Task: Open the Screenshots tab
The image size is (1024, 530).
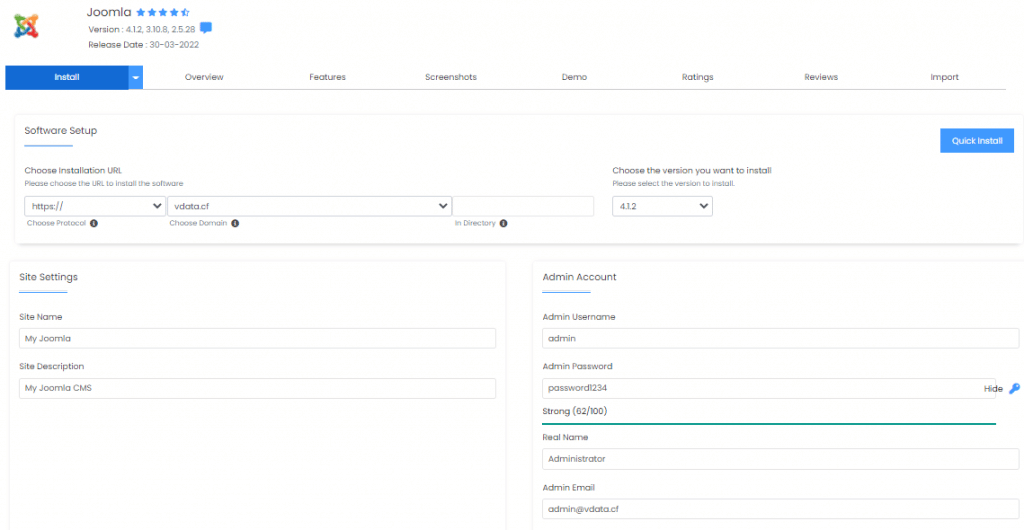Action: (451, 77)
